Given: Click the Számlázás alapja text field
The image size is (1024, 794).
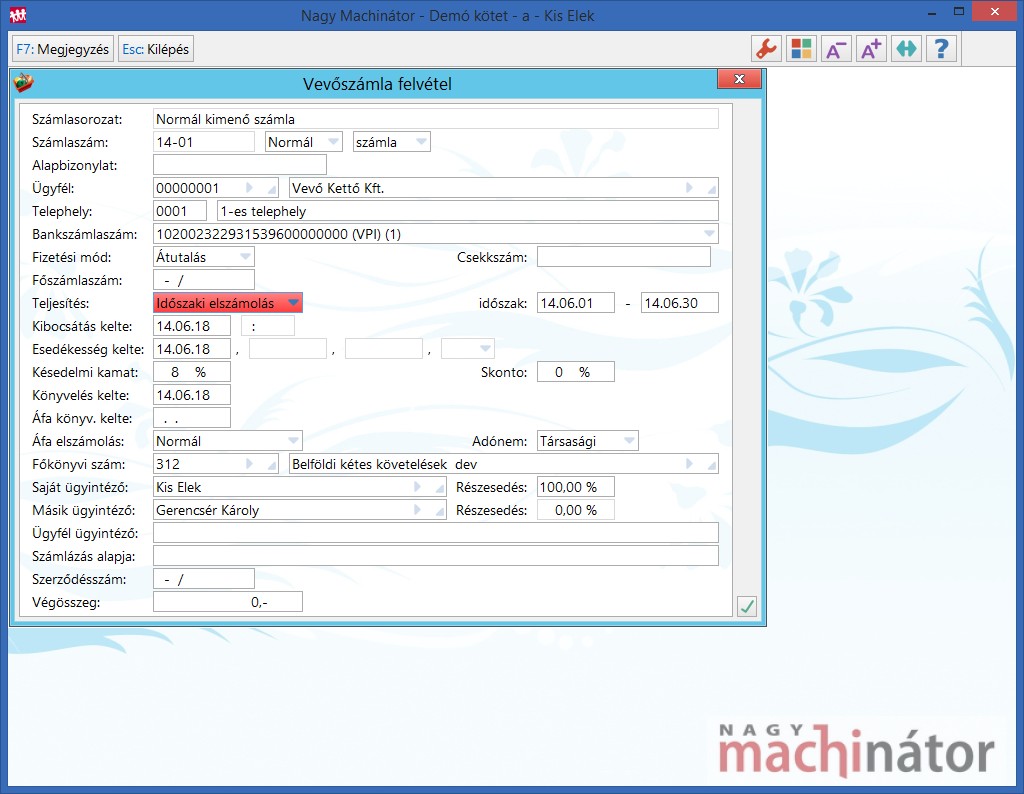Looking at the screenshot, I should click(435, 556).
